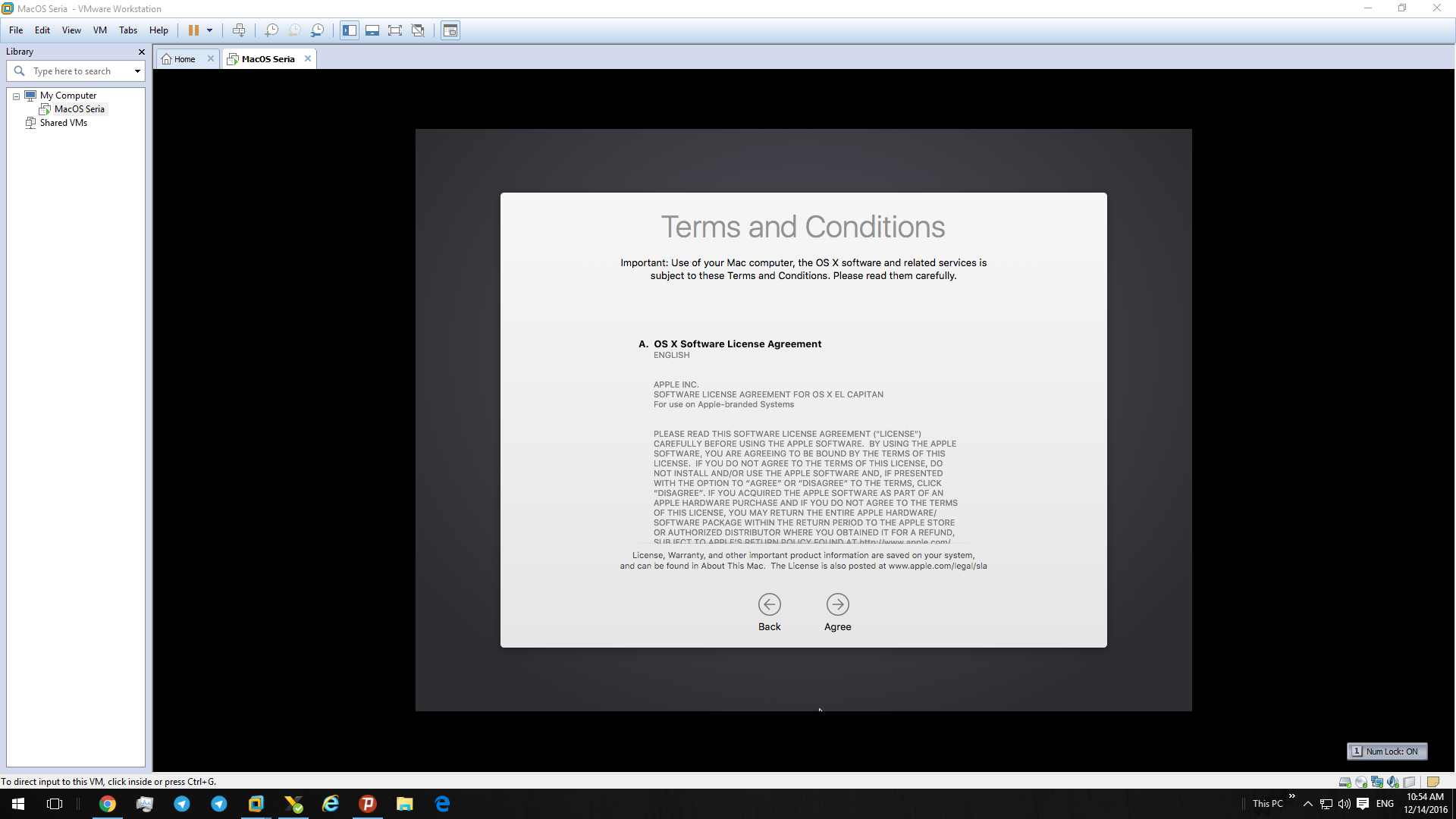The width and height of the screenshot is (1456, 819).
Task: Open the Help menu
Action: (x=158, y=30)
